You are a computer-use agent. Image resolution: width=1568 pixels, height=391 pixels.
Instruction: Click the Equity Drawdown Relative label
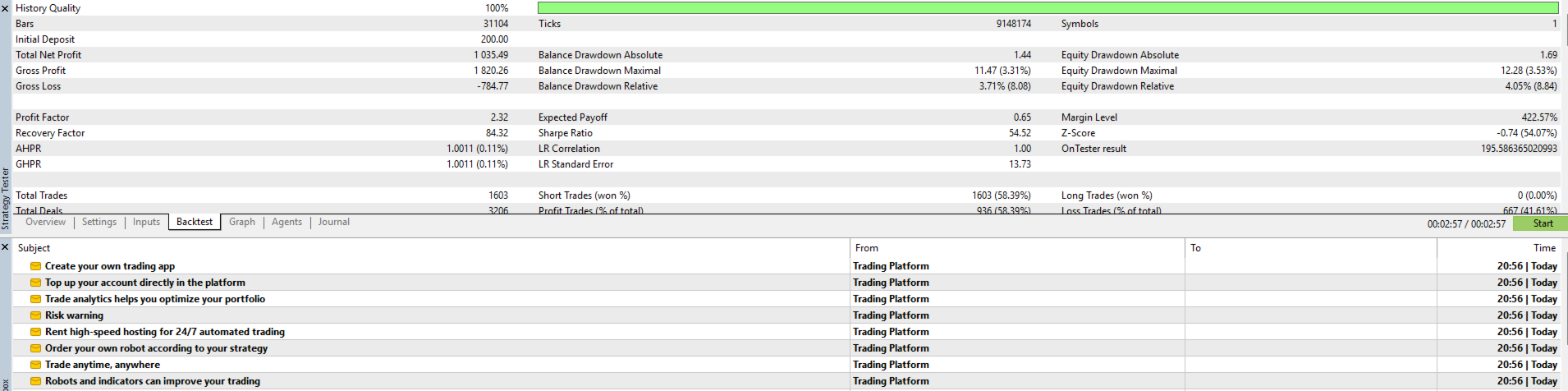[1117, 86]
